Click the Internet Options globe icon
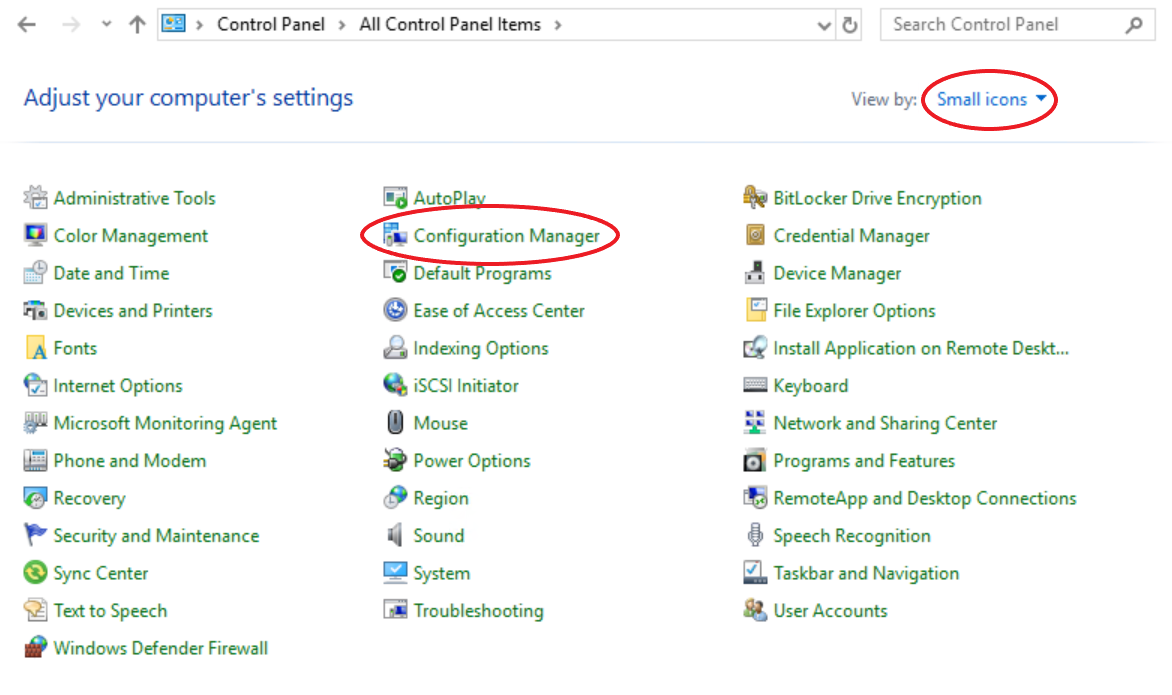Viewport: 1172px width, 695px height. click(x=35, y=386)
